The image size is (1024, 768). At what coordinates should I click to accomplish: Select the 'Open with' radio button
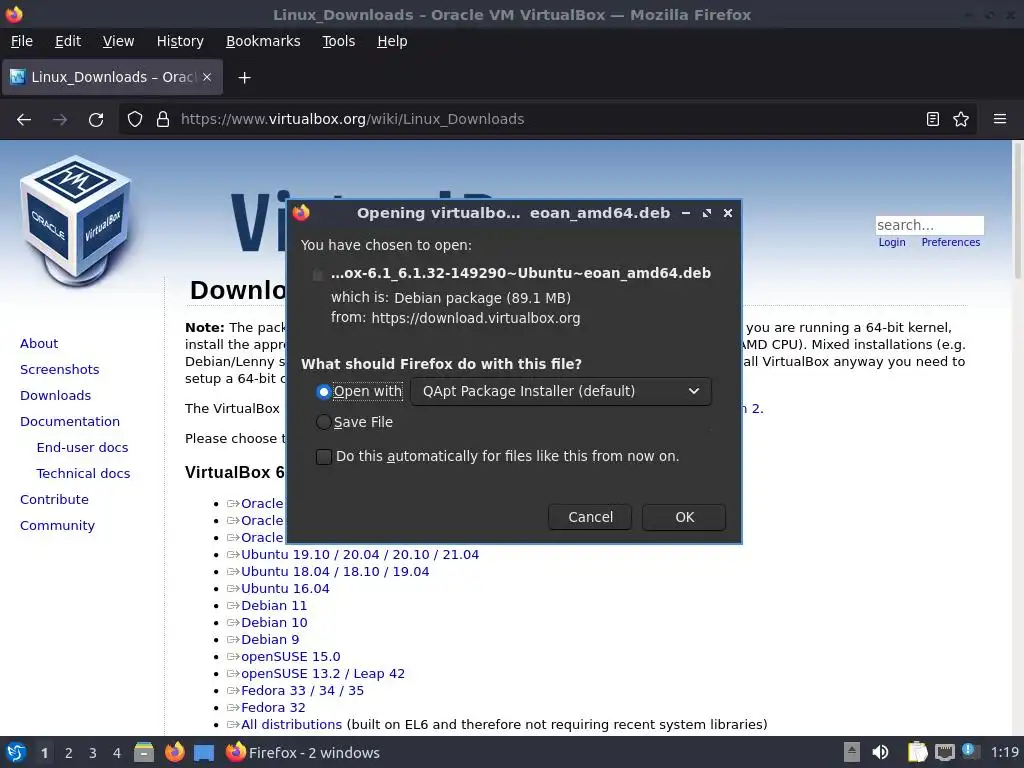point(323,392)
